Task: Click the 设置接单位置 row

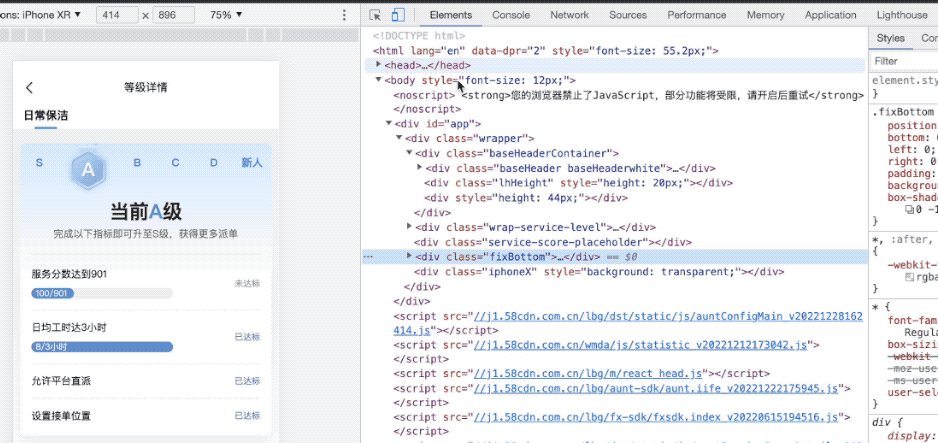Action: 146,416
